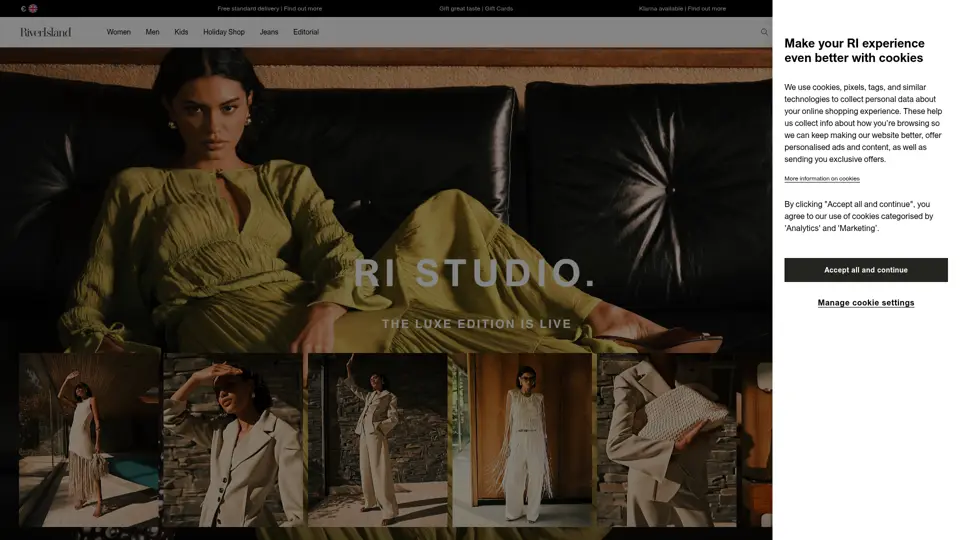Click Free standard delivery Find out more
The height and width of the screenshot is (540, 960).
(x=269, y=9)
